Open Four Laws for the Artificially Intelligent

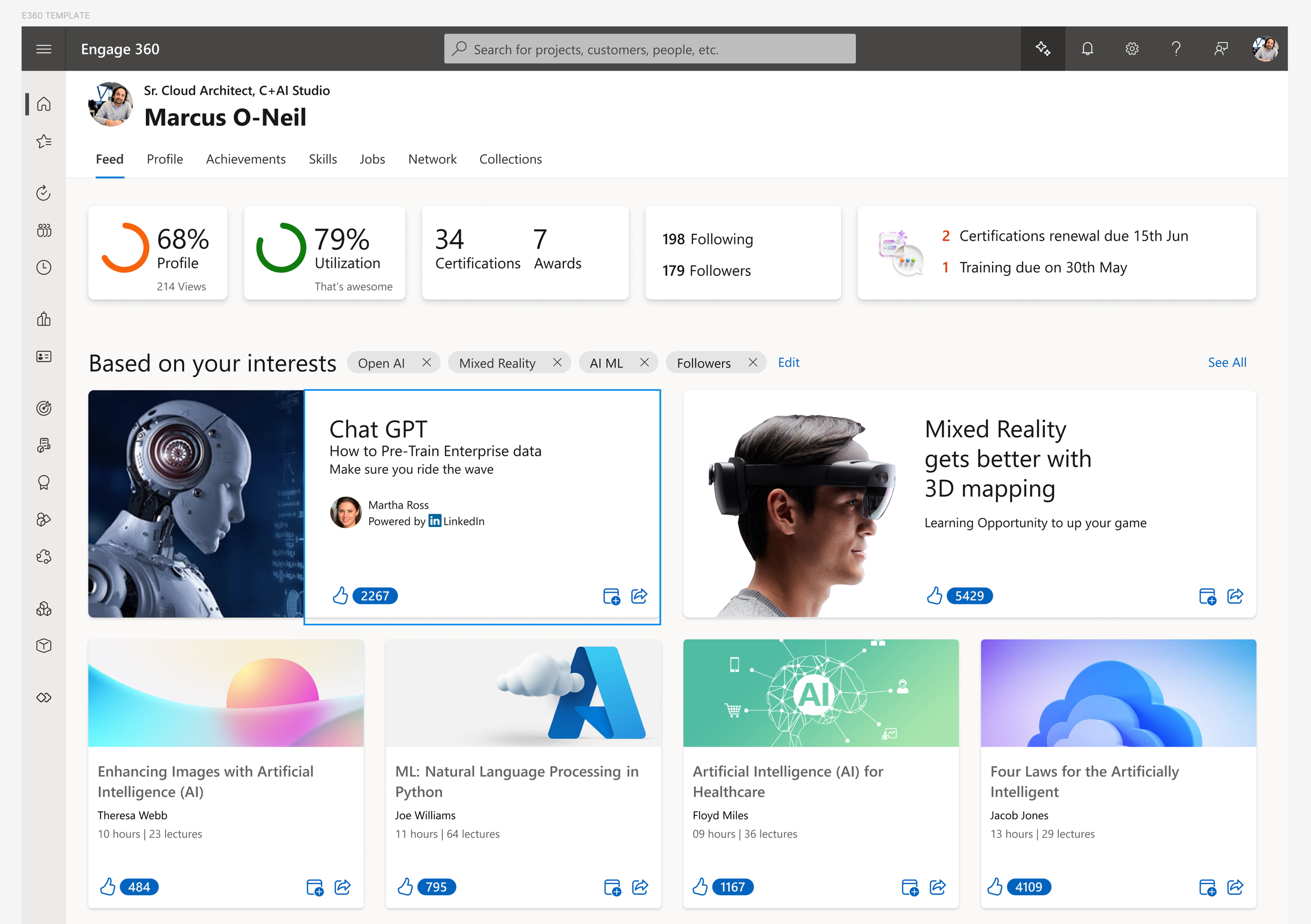(x=1084, y=782)
